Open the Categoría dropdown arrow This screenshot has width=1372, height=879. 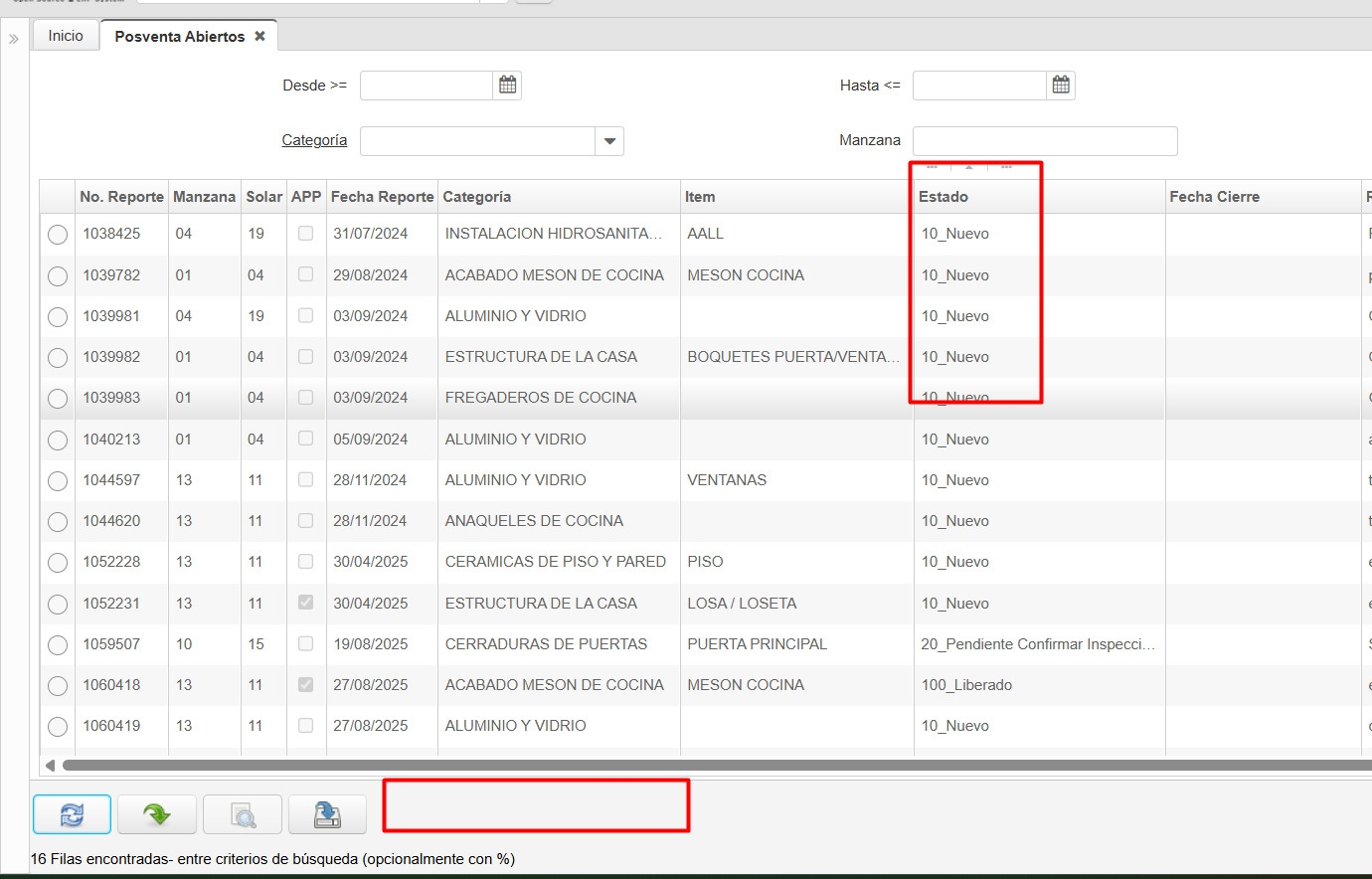coord(609,141)
